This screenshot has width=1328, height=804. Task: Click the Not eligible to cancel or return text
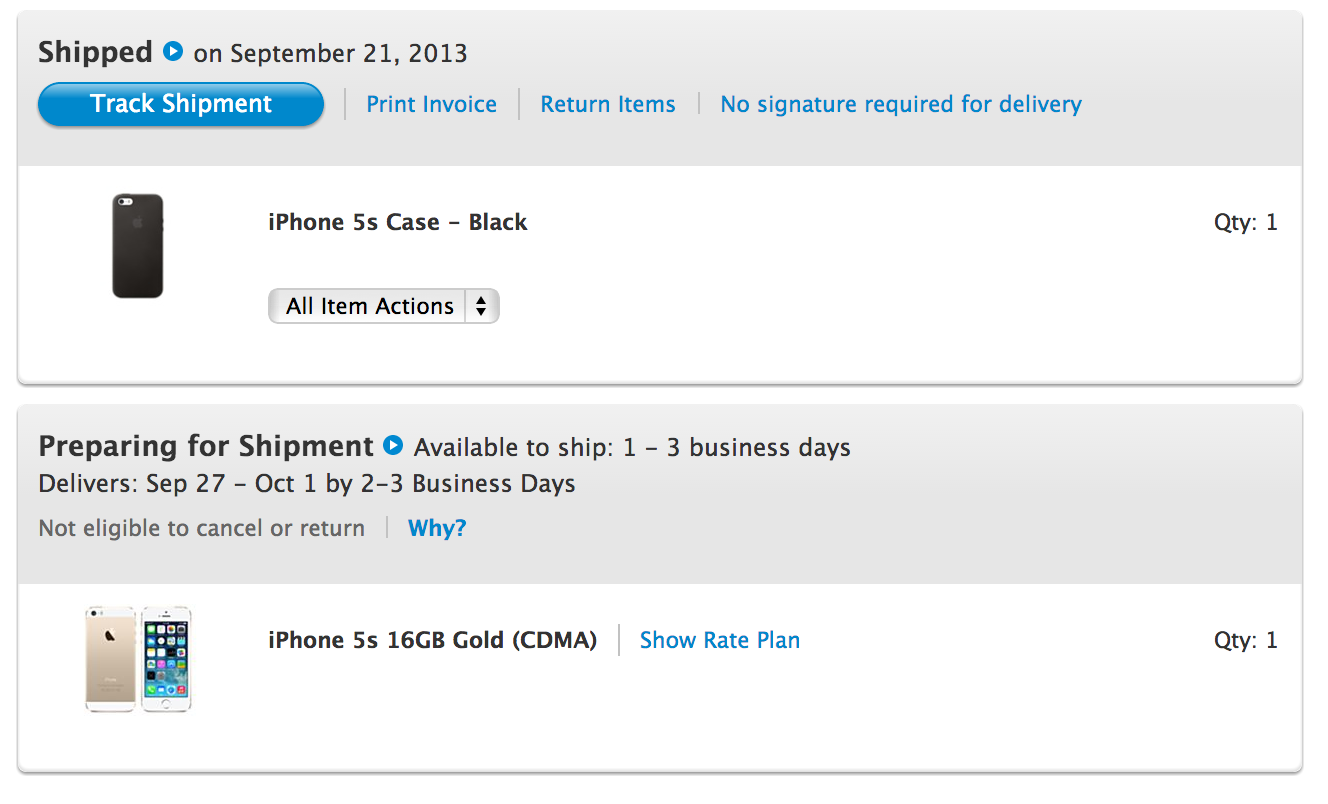201,528
